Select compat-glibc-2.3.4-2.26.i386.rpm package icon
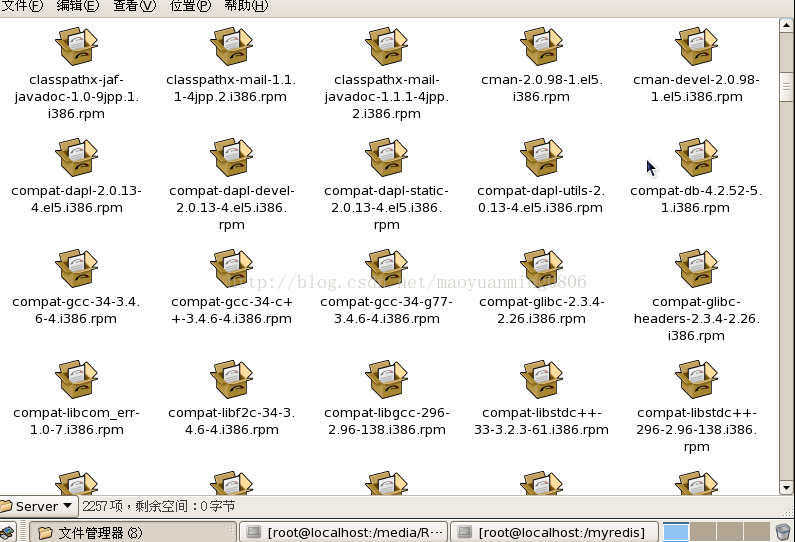 (541, 268)
